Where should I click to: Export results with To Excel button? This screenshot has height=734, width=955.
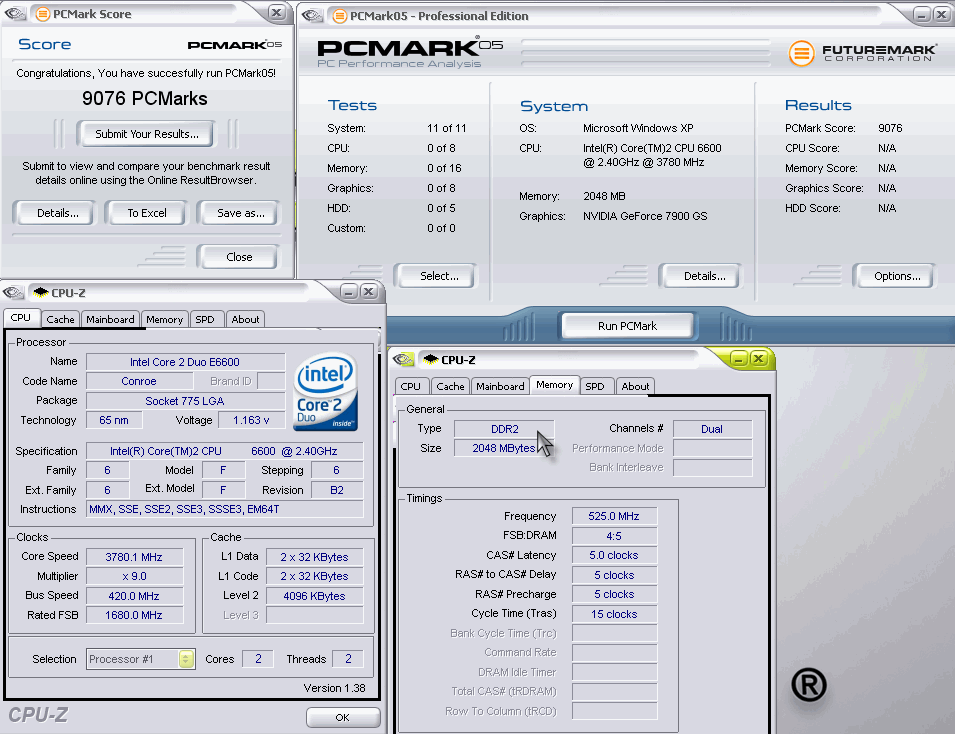point(146,213)
